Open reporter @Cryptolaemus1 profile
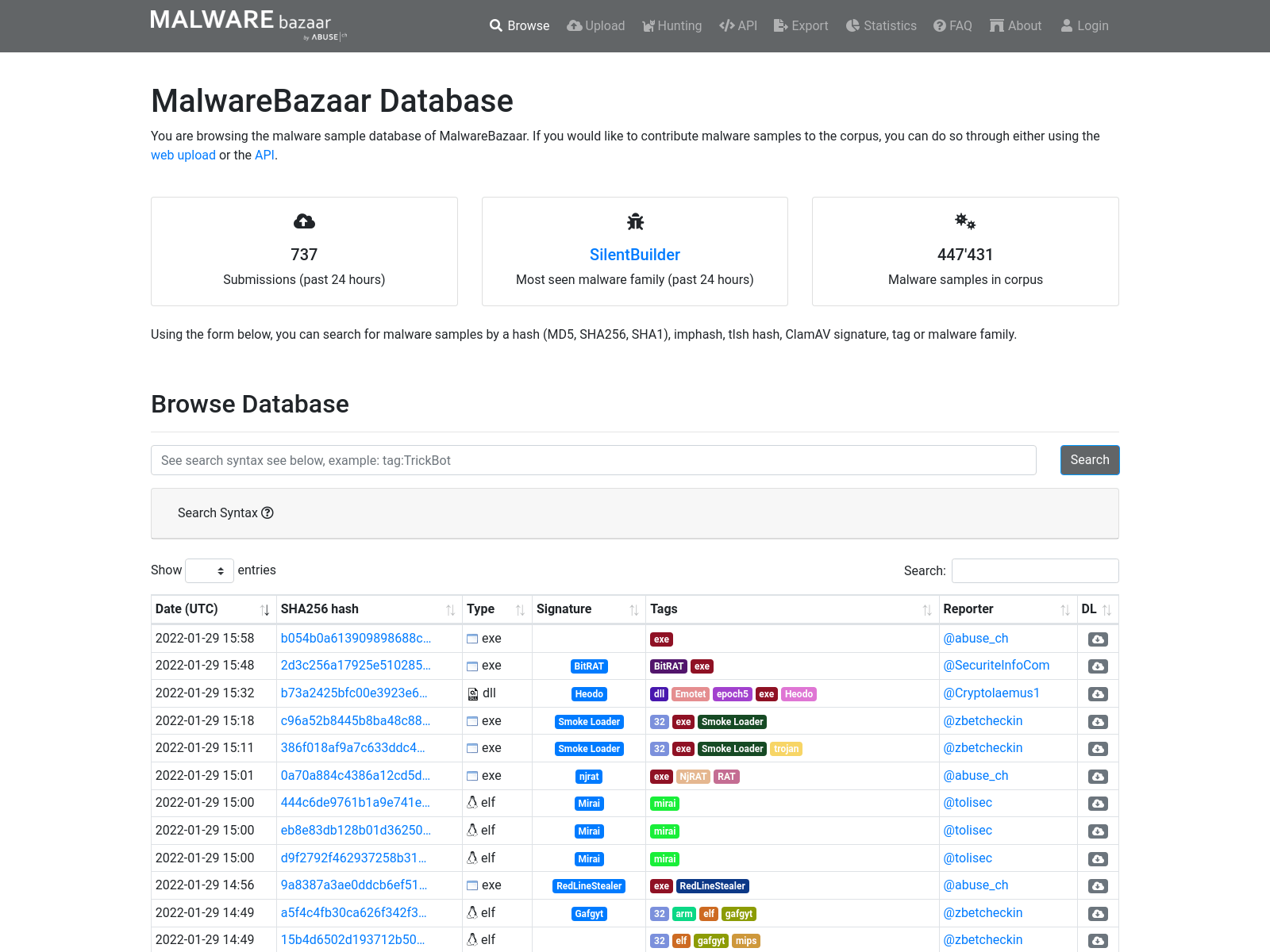 (x=991, y=693)
